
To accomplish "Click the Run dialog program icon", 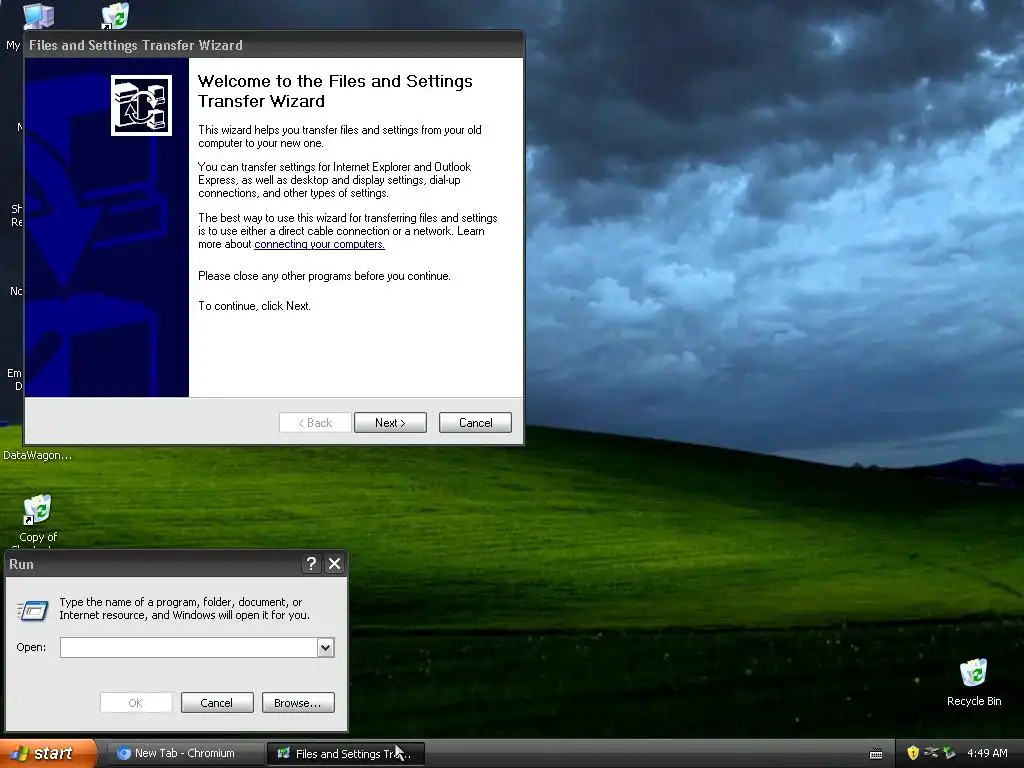I will [32, 611].
